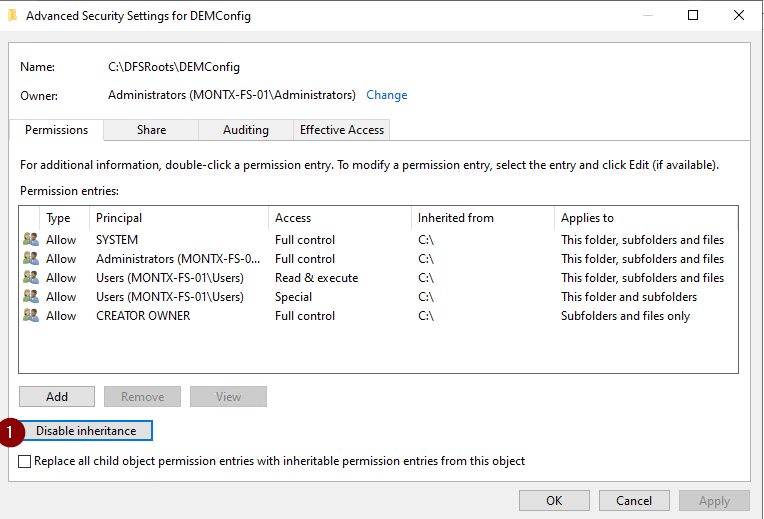The width and height of the screenshot is (764, 519).
Task: Switch to the Share tab
Action: tap(151, 130)
